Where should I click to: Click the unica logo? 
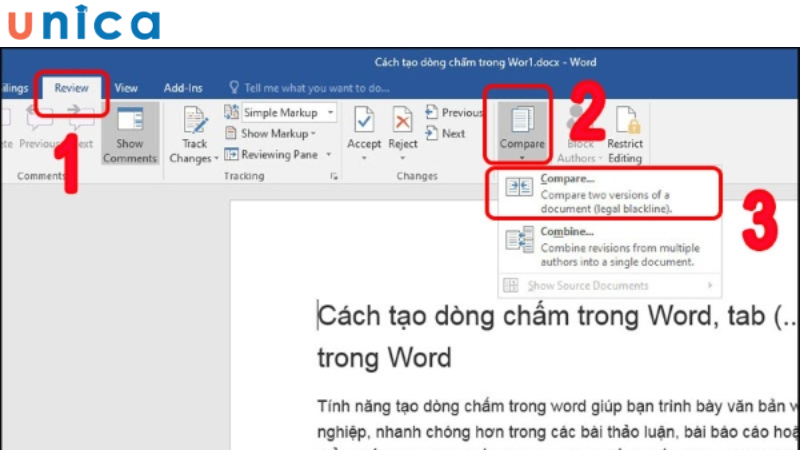click(84, 23)
